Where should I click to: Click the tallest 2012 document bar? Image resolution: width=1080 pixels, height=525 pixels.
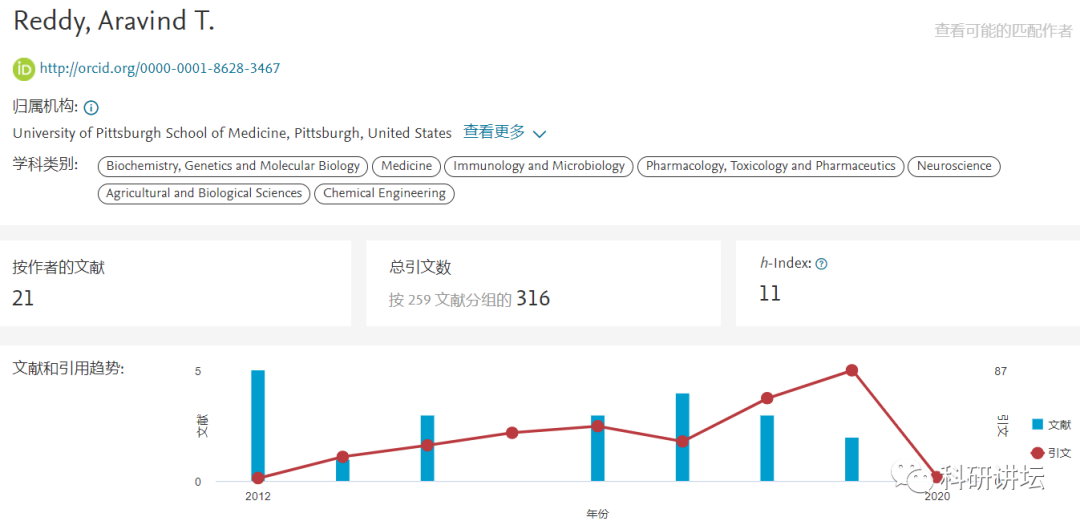point(258,425)
